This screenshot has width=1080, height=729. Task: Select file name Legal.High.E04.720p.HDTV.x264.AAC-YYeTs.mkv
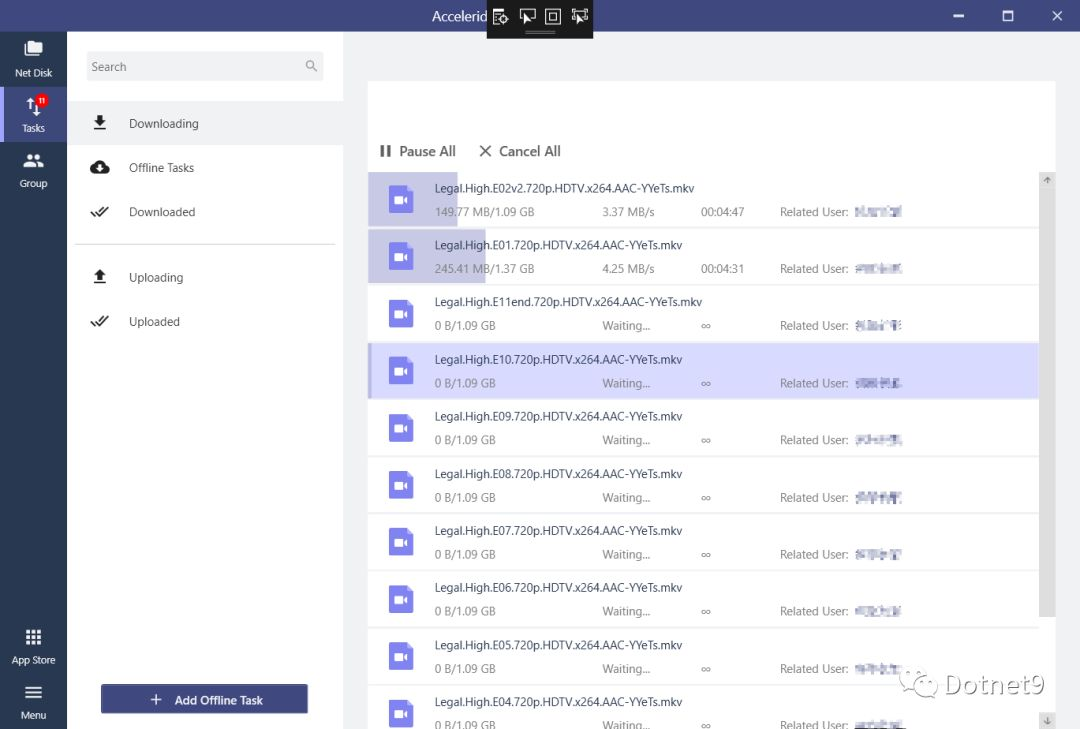558,701
